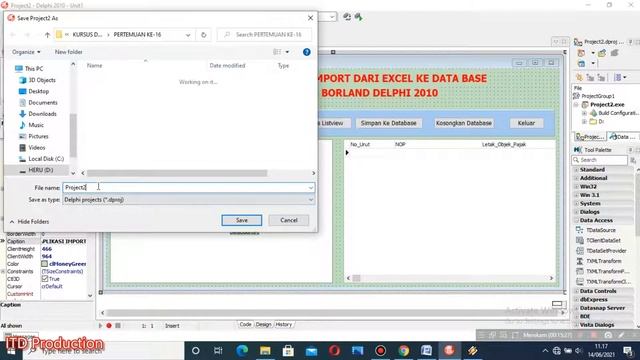Screen dimensions: 640x360
Task: Select Project2.exe in Project Manager
Action: click(x=607, y=104)
